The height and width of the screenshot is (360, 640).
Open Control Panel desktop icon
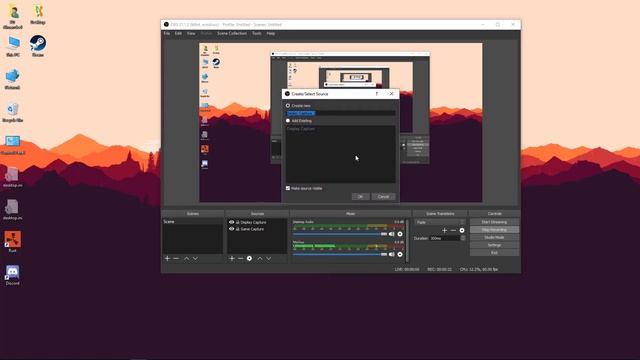click(13, 145)
